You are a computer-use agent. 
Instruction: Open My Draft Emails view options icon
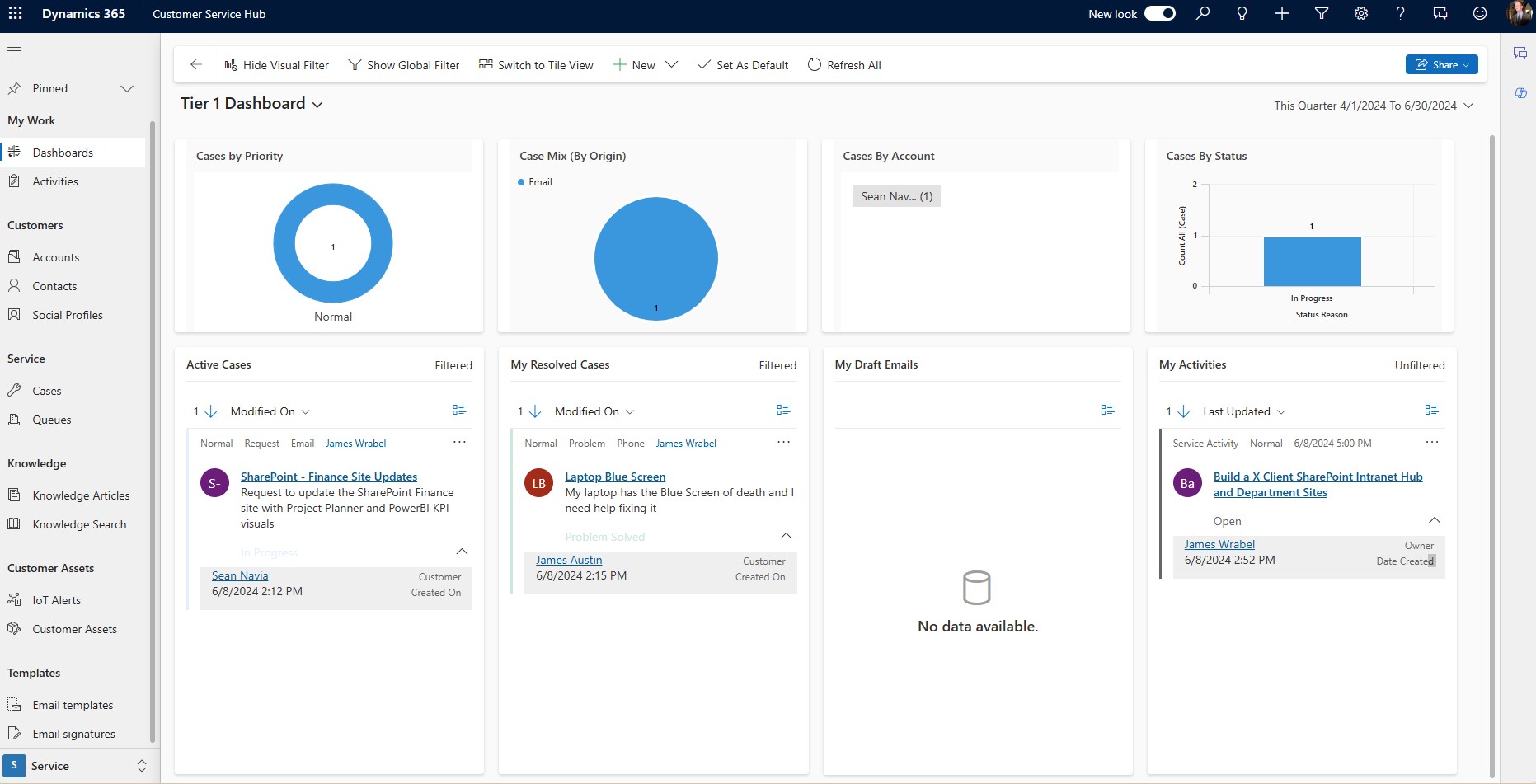1107,410
